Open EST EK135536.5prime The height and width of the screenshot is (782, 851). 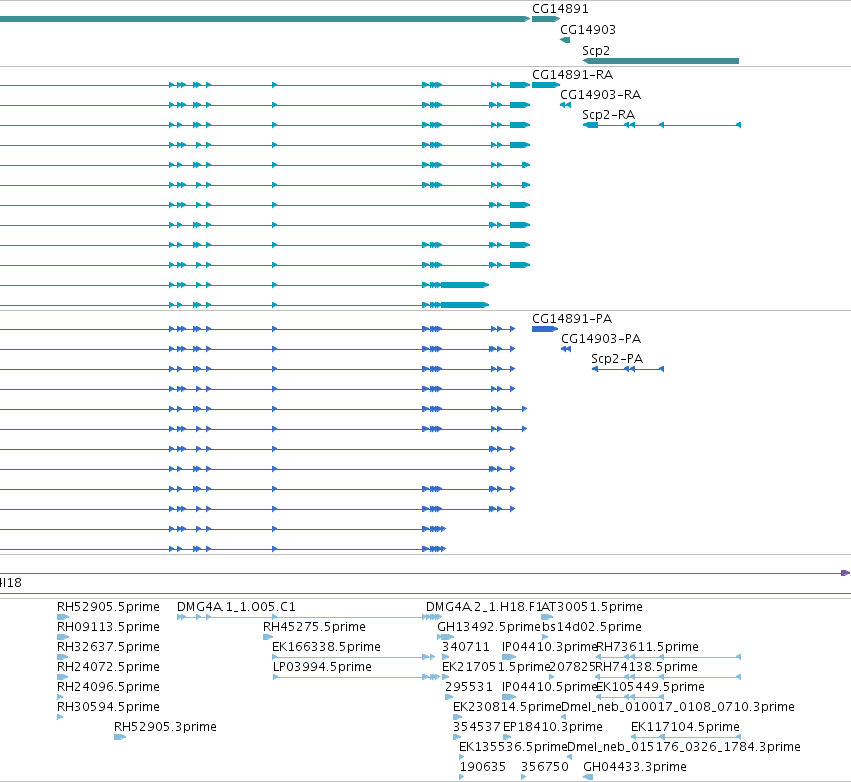pyautogui.click(x=513, y=747)
